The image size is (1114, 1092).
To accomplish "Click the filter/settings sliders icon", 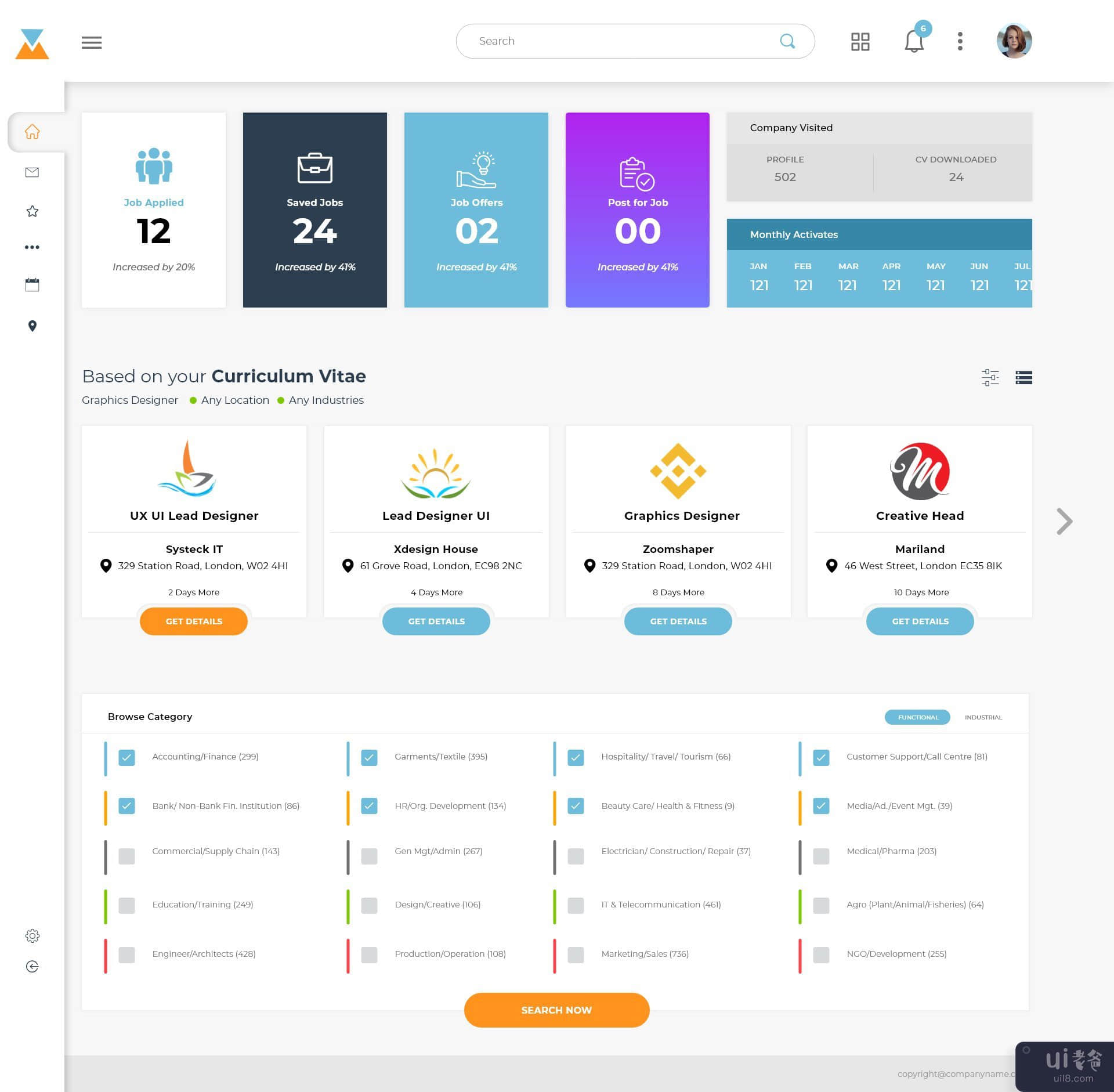I will (990, 378).
